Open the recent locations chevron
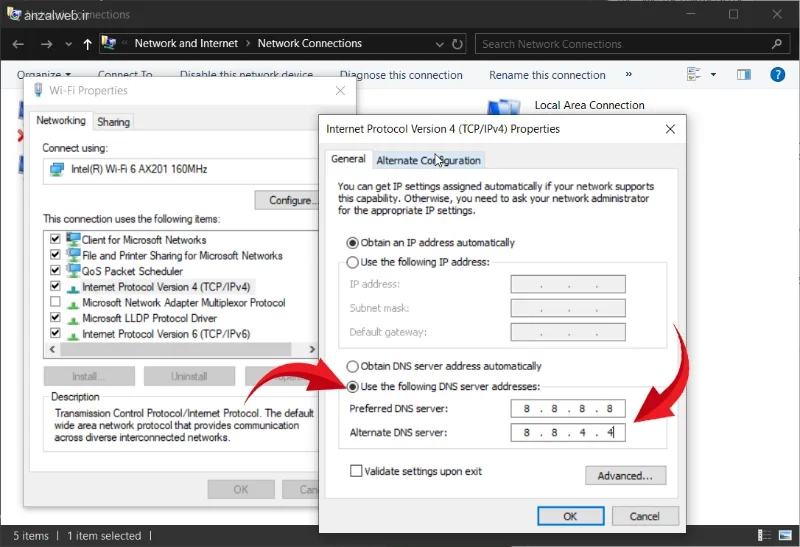This screenshot has height=547, width=800. [x=68, y=44]
